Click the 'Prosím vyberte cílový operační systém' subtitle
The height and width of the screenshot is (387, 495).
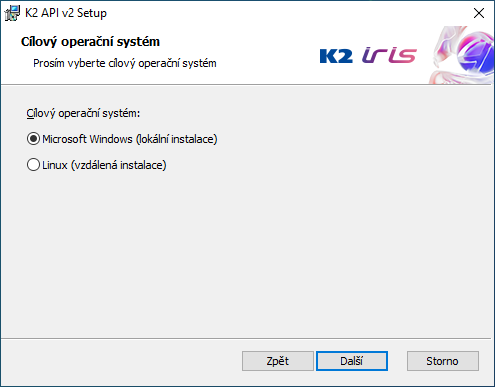125,63
